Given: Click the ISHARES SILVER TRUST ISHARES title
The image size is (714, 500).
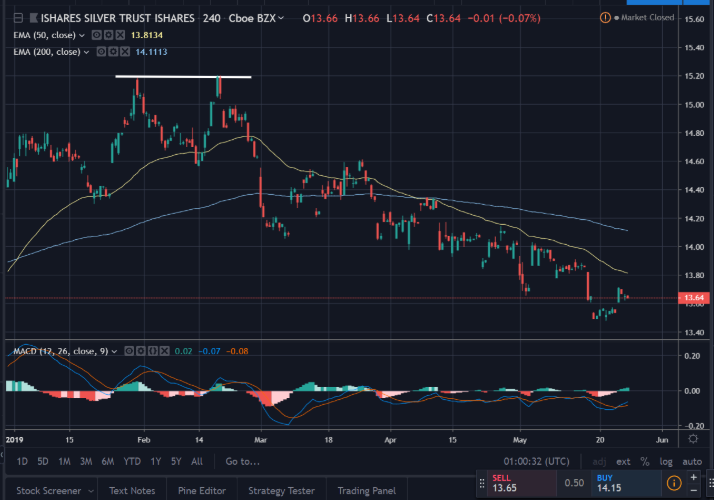Looking at the screenshot, I should (117, 18).
